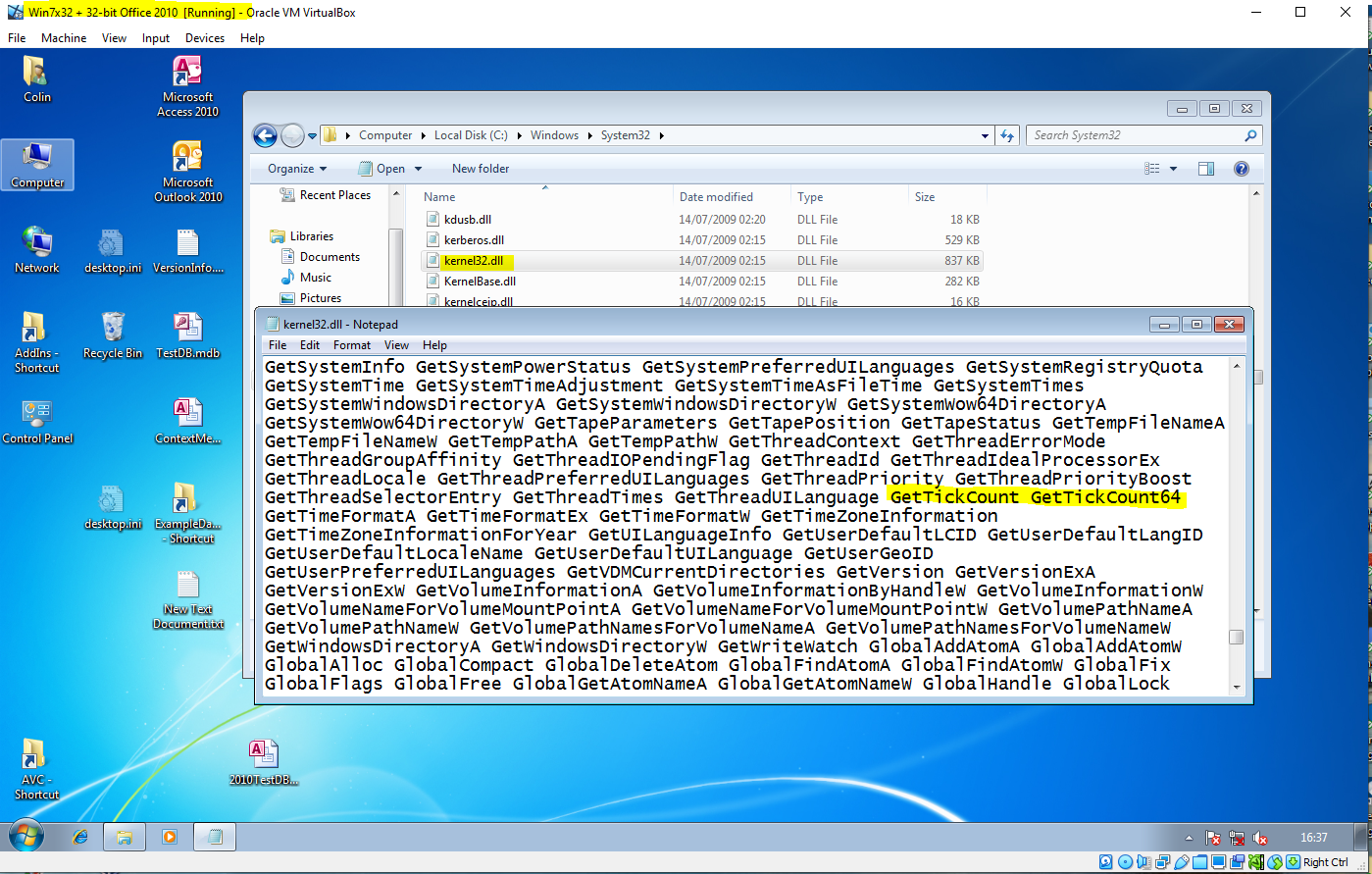
Task: Open Windows Media Player from the taskbar
Action: pyautogui.click(x=170, y=837)
